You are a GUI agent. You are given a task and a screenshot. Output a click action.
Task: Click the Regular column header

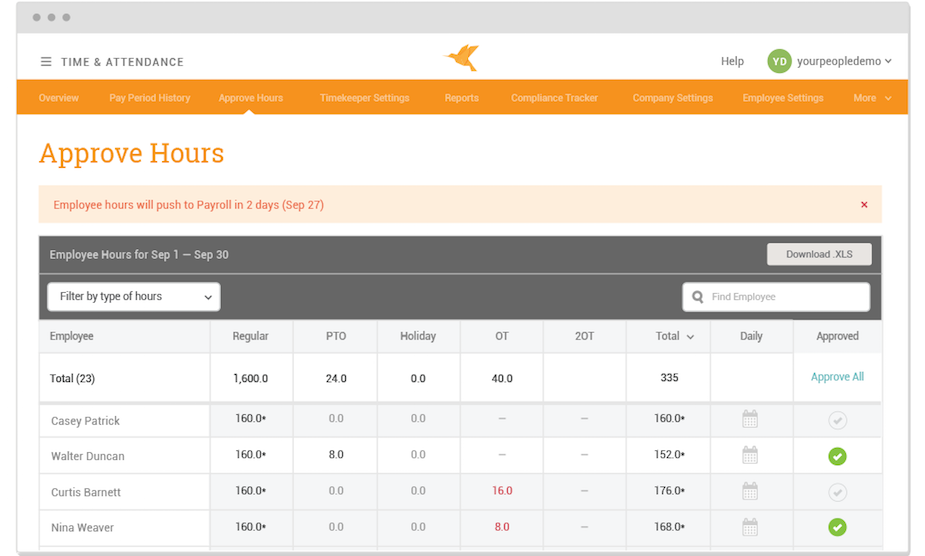[250, 336]
